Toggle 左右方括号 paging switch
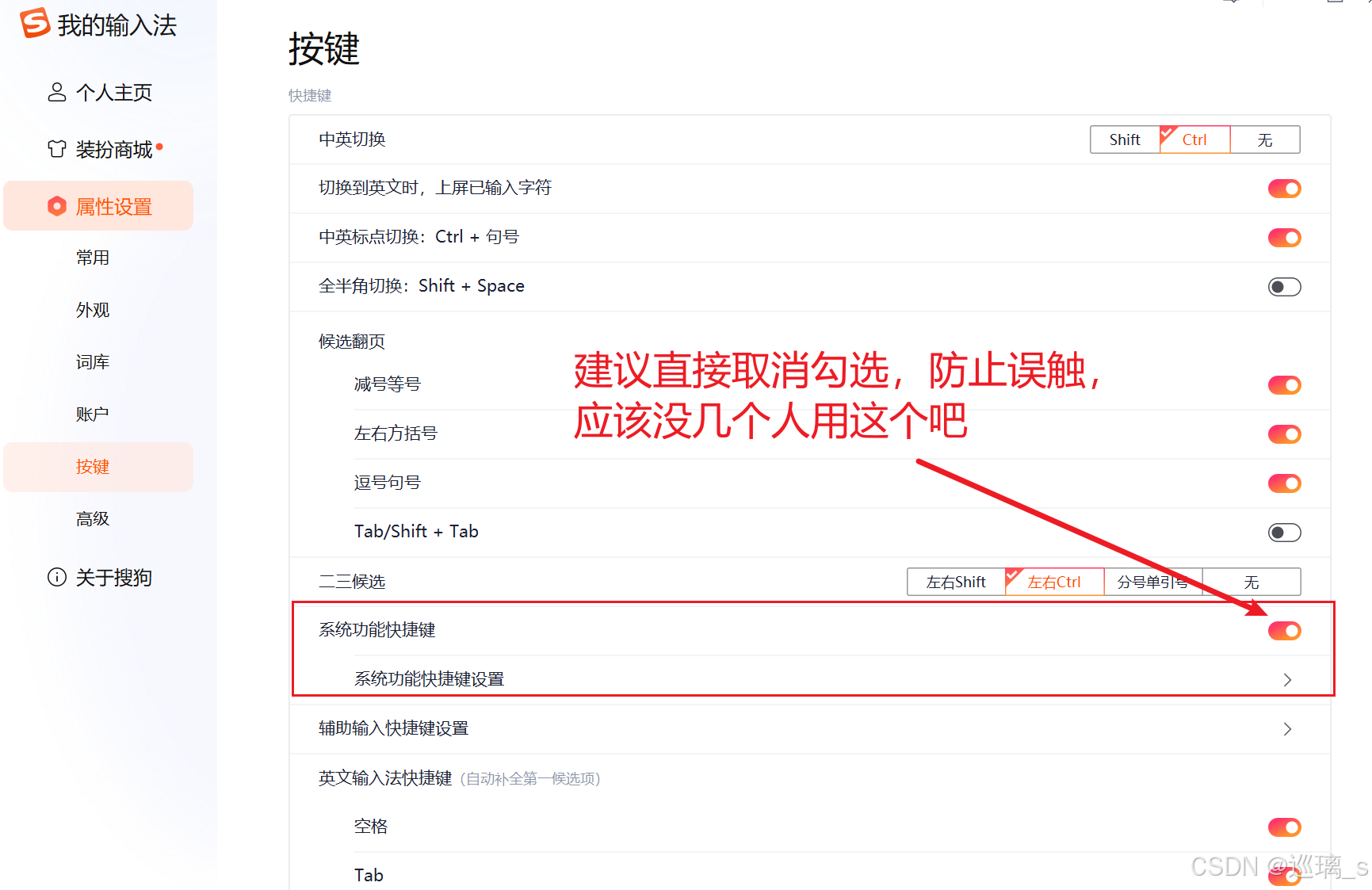 coord(1284,434)
